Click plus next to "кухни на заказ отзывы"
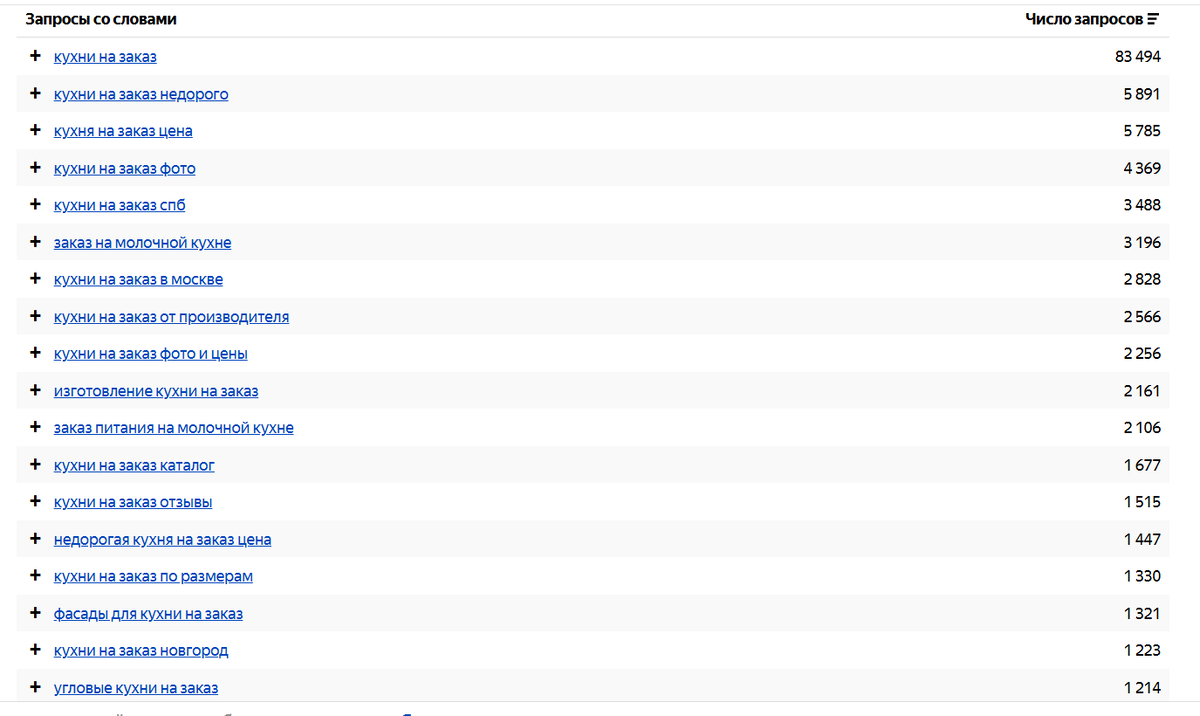Image resolution: width=1200 pixels, height=716 pixels. (x=35, y=502)
